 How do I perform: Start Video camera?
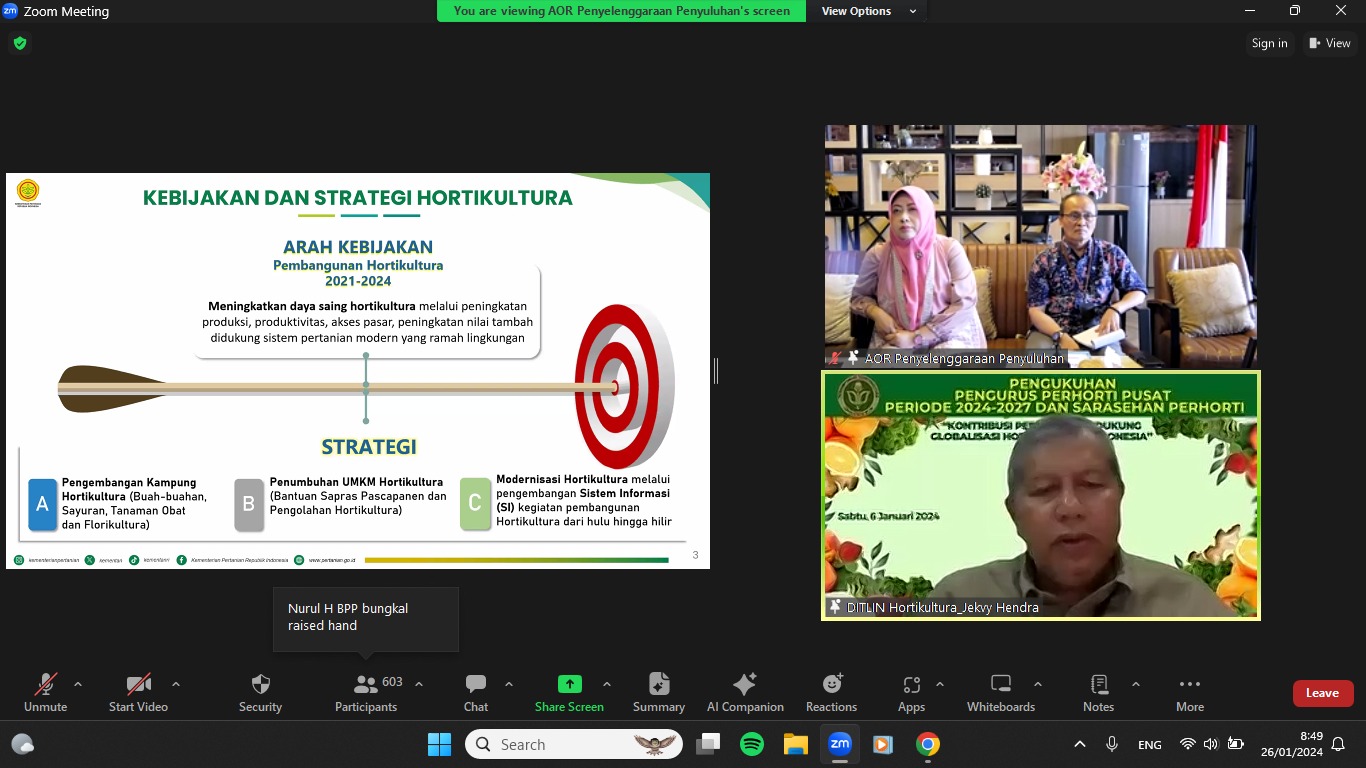[x=138, y=692]
